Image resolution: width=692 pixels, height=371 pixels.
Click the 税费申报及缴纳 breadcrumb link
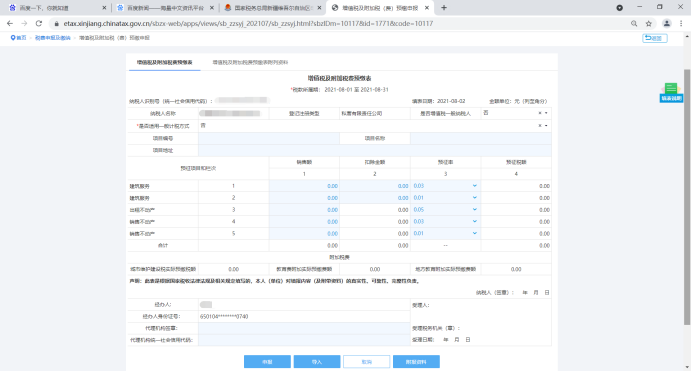tap(53, 38)
